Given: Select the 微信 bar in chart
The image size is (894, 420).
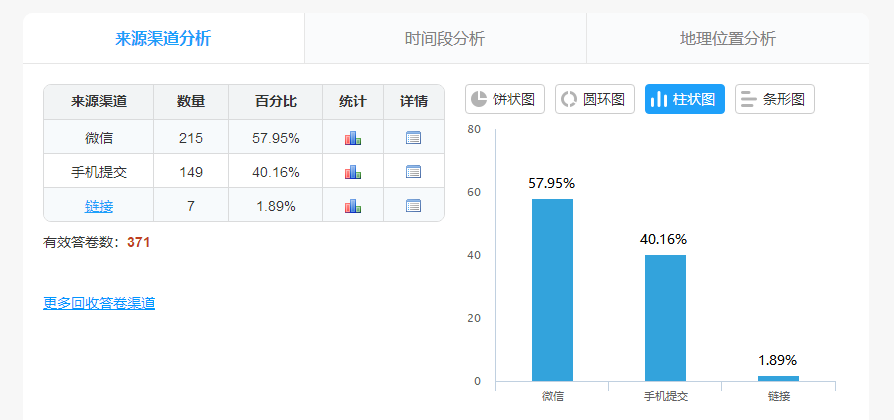Looking at the screenshot, I should point(552,290).
